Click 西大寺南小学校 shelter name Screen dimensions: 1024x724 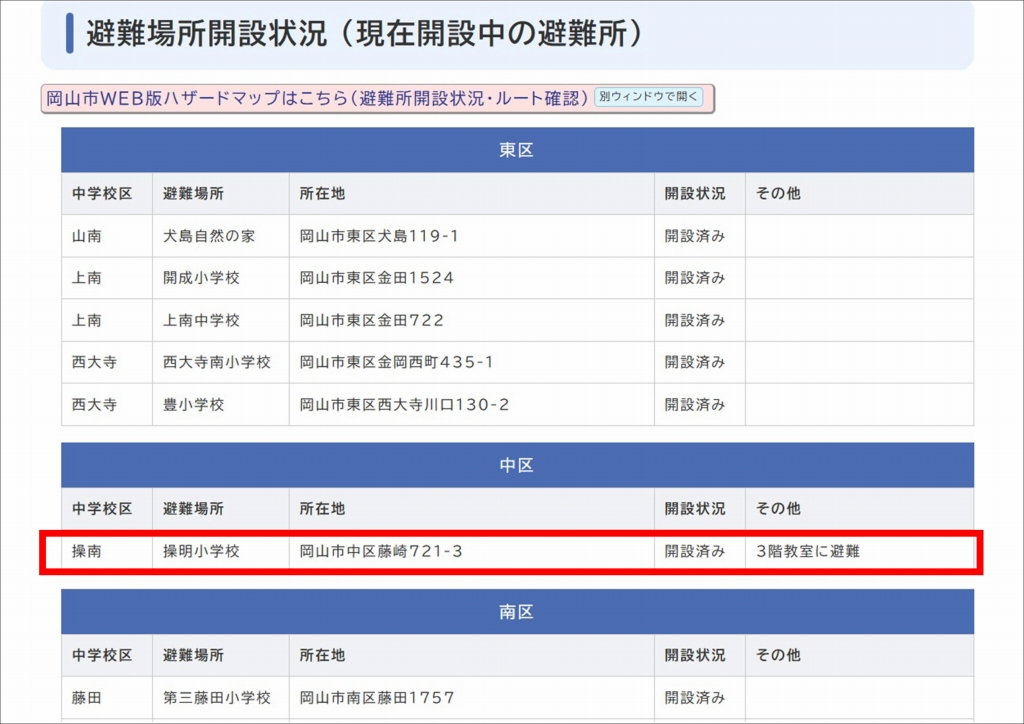[217, 362]
